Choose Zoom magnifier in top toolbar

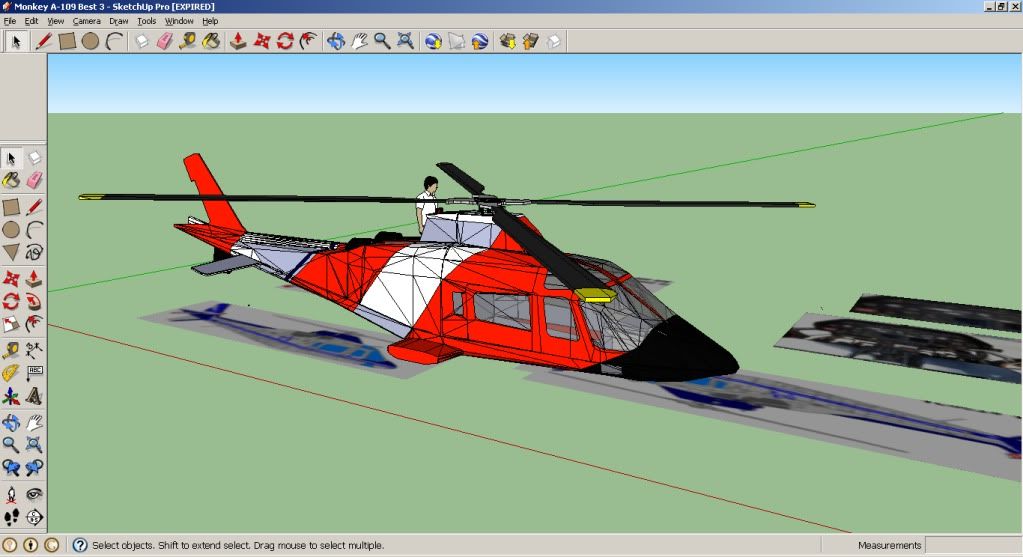click(382, 41)
